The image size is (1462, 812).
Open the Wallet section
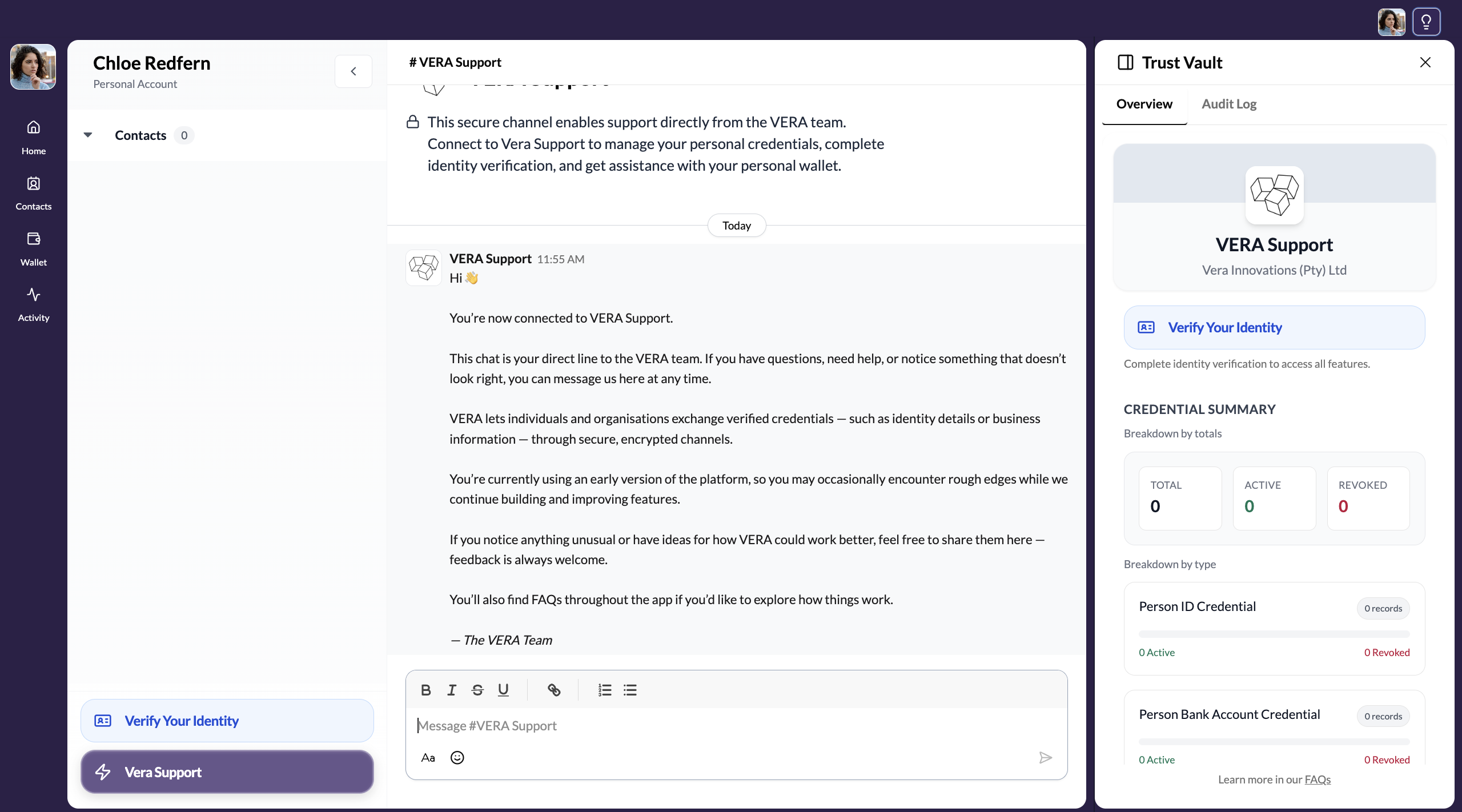click(33, 249)
